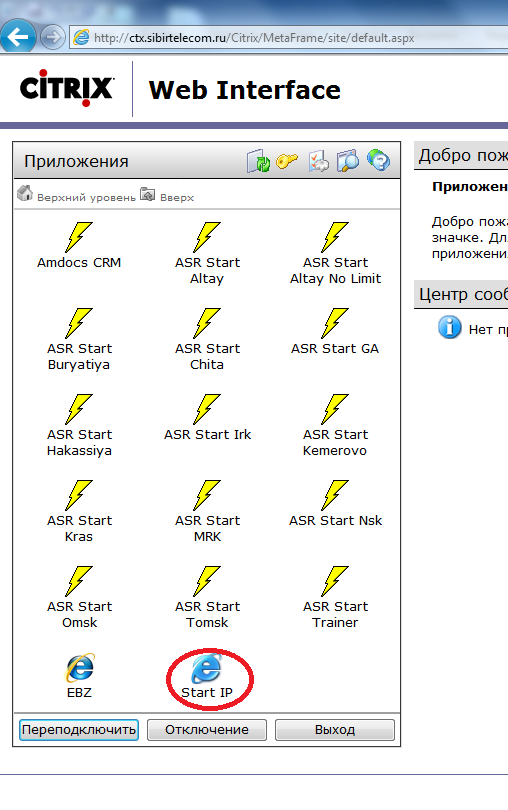
Task: Click the magnifier search applications icon
Action: coord(348,161)
